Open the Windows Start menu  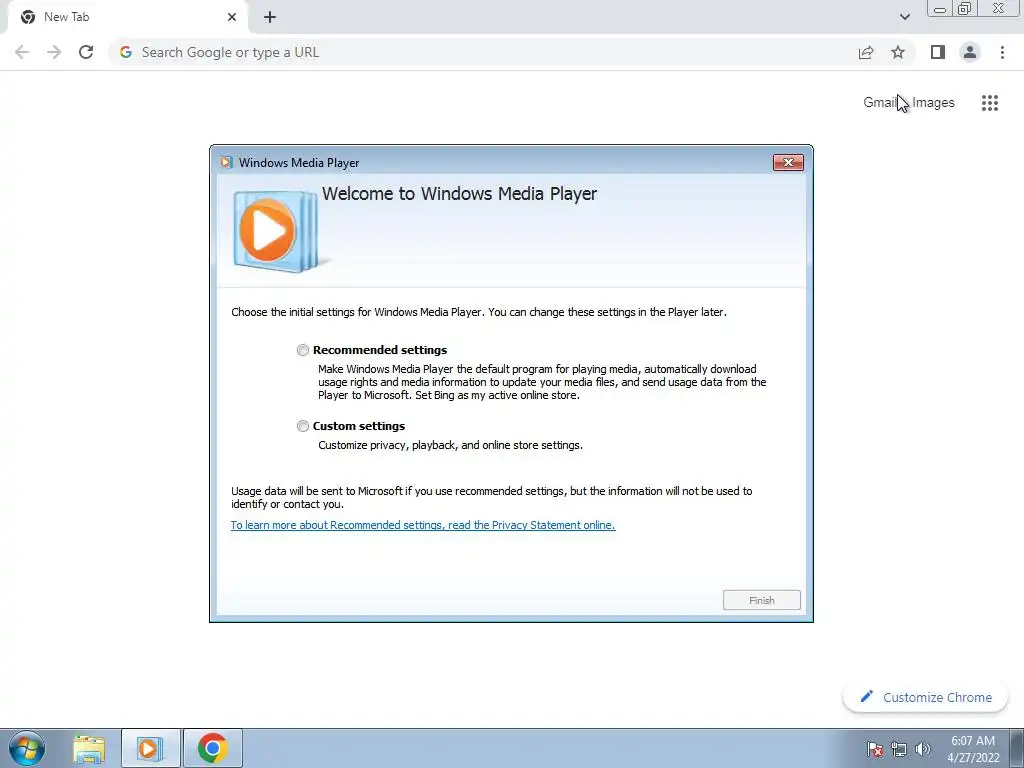[x=27, y=748]
